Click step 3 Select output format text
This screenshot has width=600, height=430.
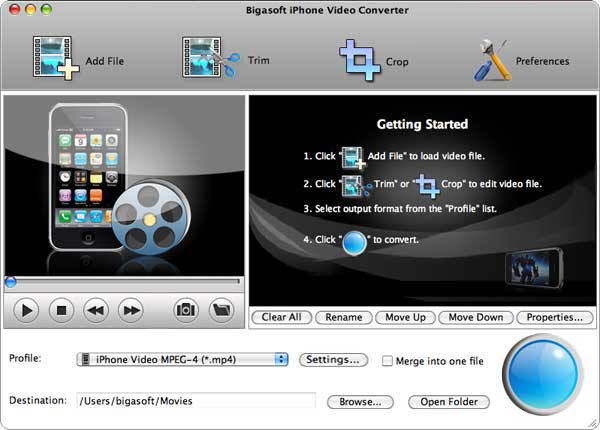point(400,209)
